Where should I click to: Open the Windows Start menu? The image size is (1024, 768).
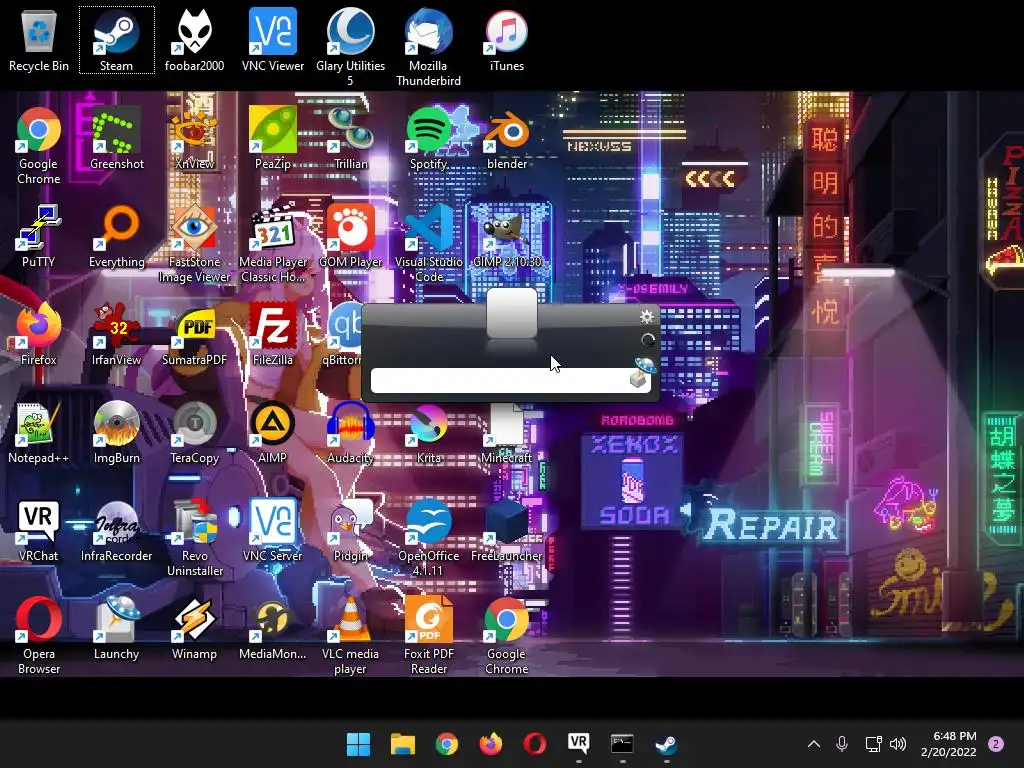358,744
